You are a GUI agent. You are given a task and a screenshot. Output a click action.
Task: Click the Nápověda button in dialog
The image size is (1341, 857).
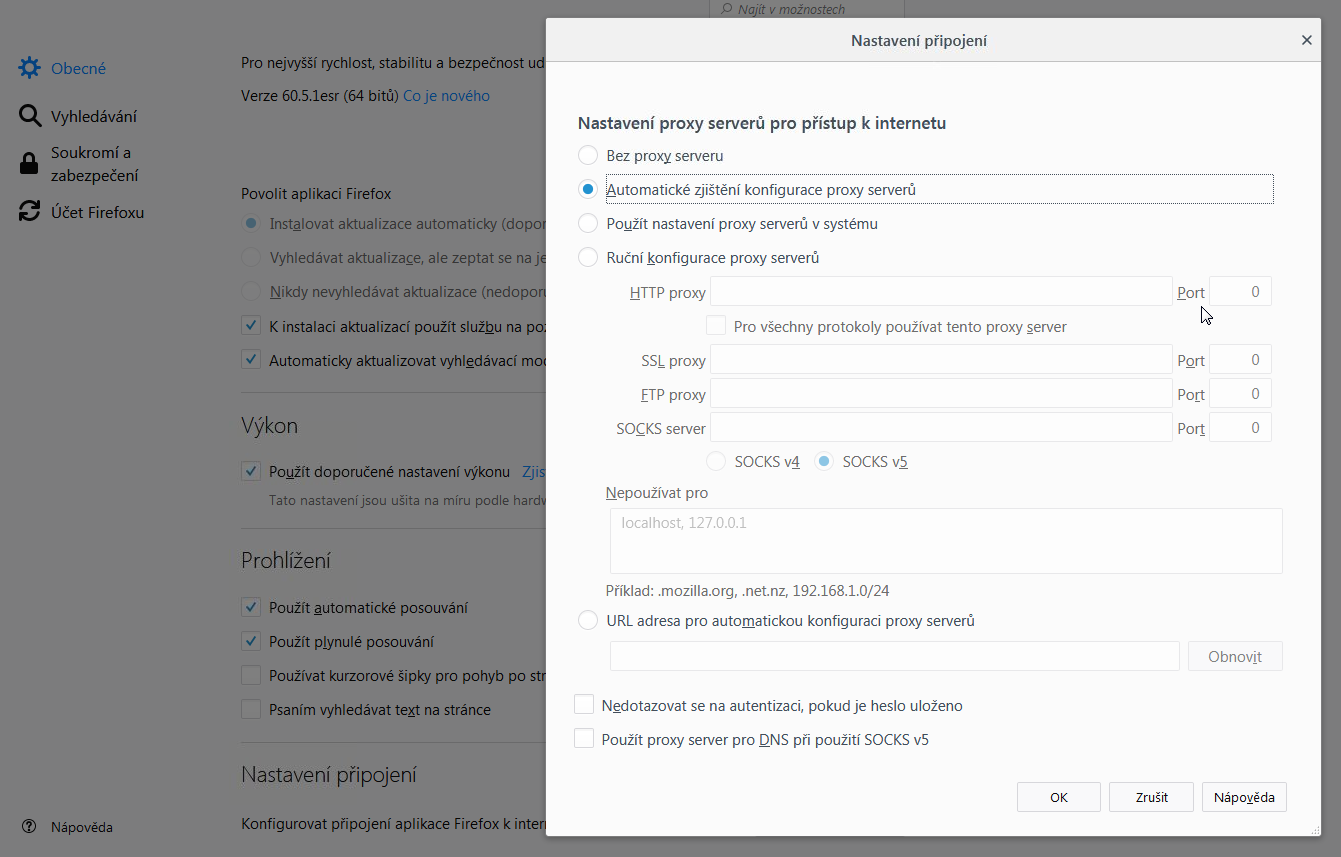click(x=1244, y=797)
